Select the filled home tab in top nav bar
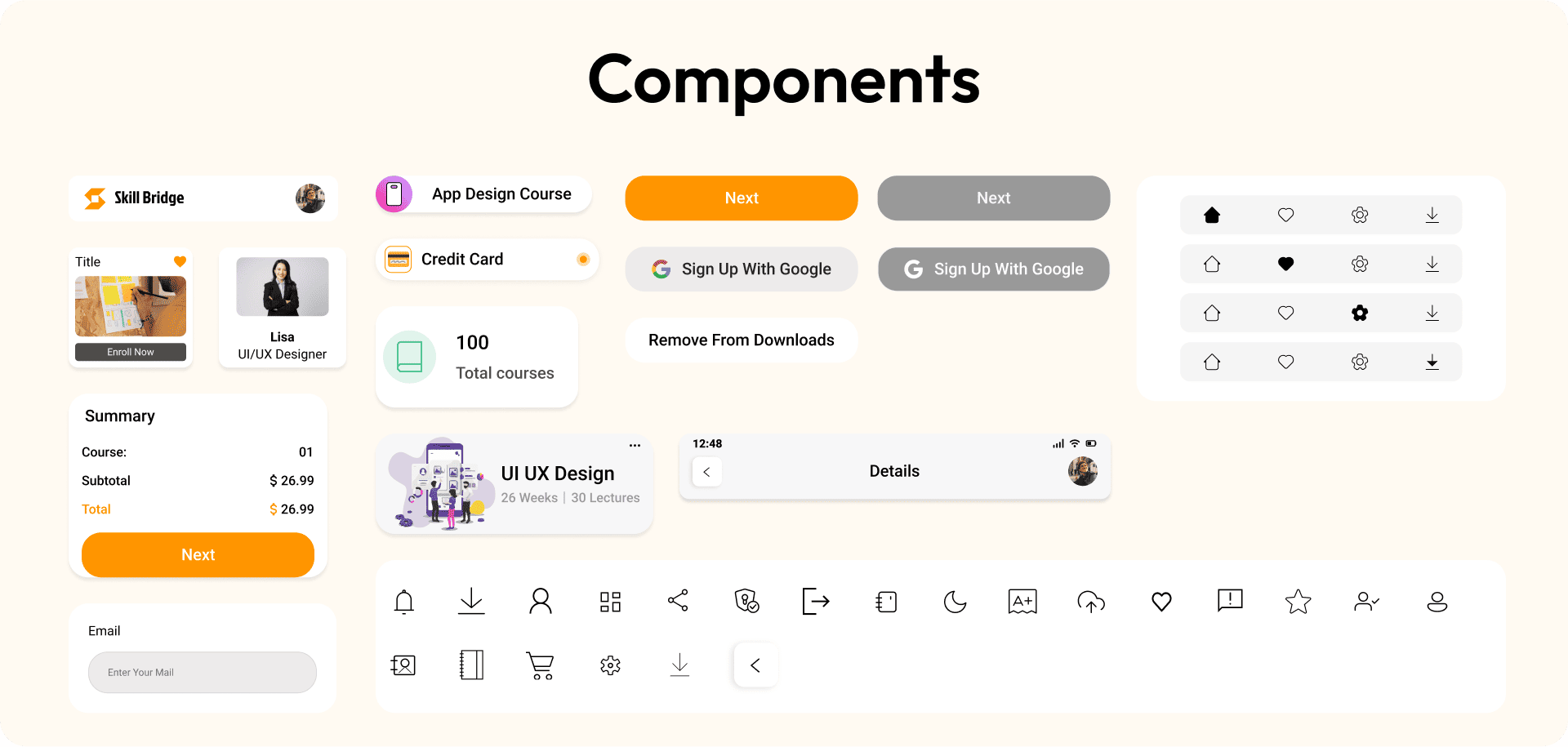Viewport: 1568px width, 747px height. coord(1212,216)
